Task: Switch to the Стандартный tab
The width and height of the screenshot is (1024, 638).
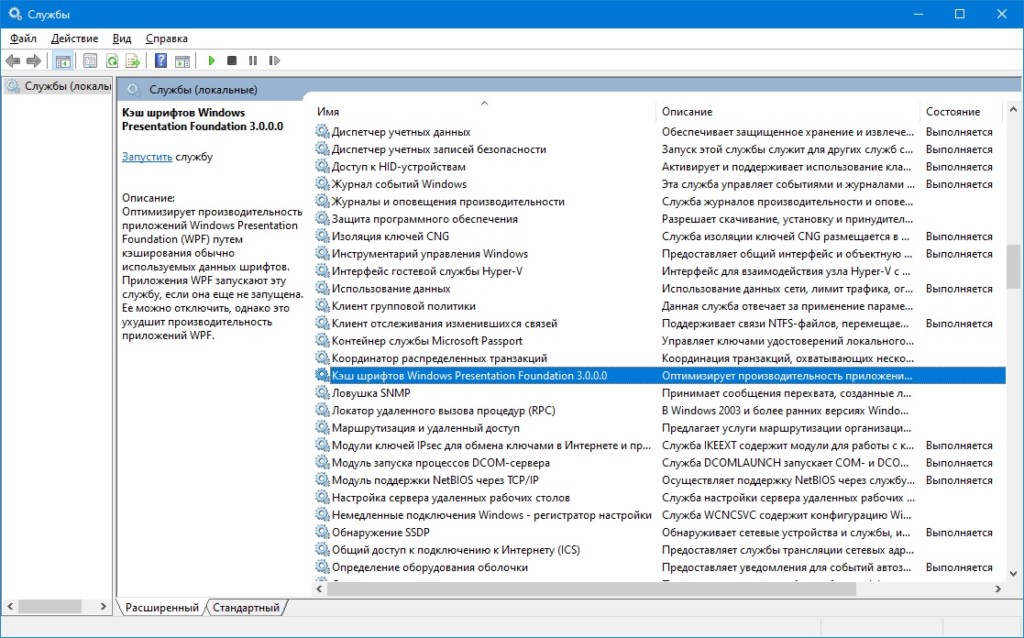Action: pyautogui.click(x=246, y=607)
